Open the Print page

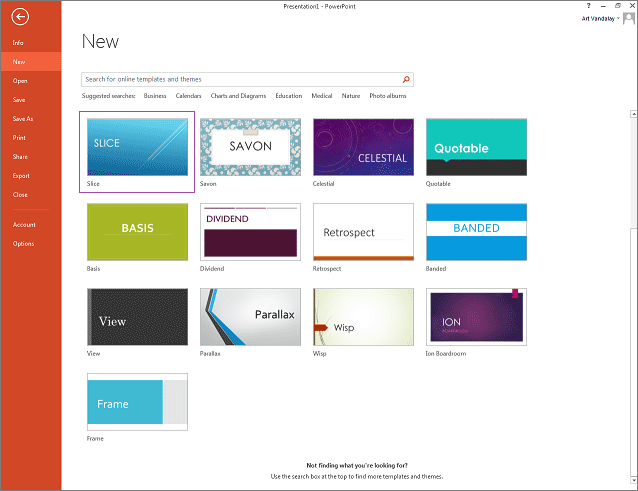pyautogui.click(x=19, y=137)
